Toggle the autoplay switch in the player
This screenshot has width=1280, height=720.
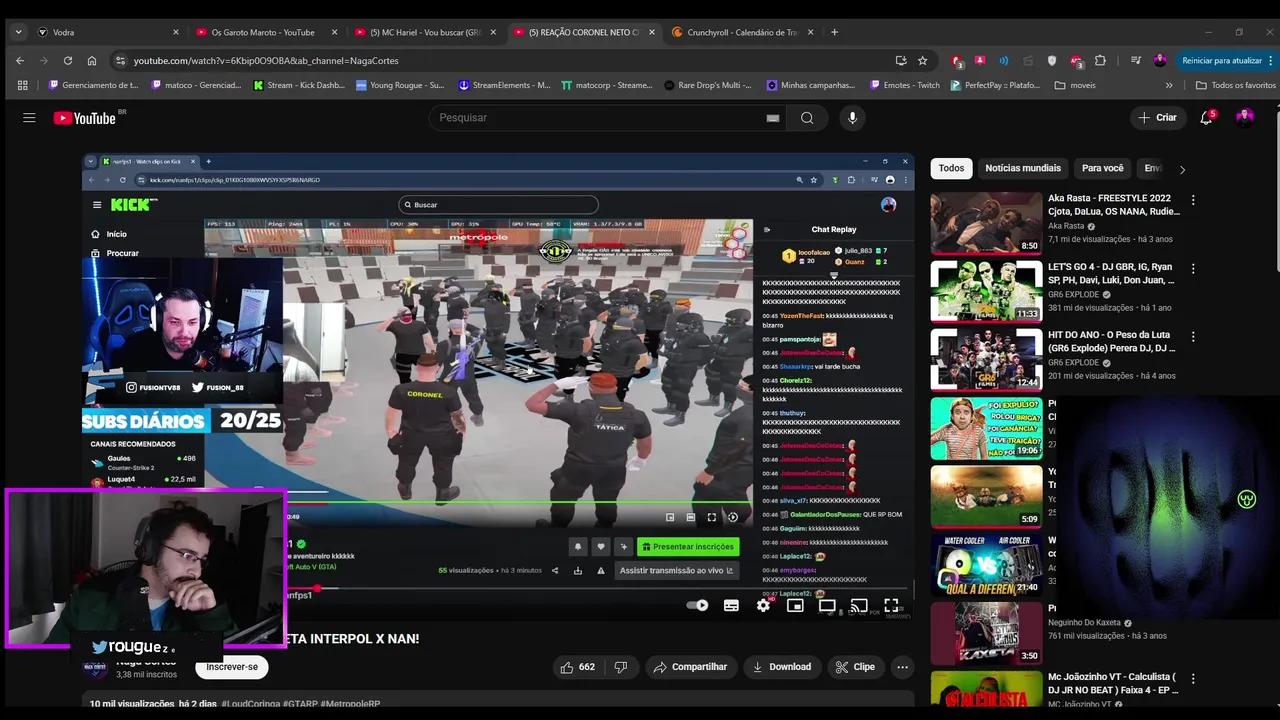point(698,605)
